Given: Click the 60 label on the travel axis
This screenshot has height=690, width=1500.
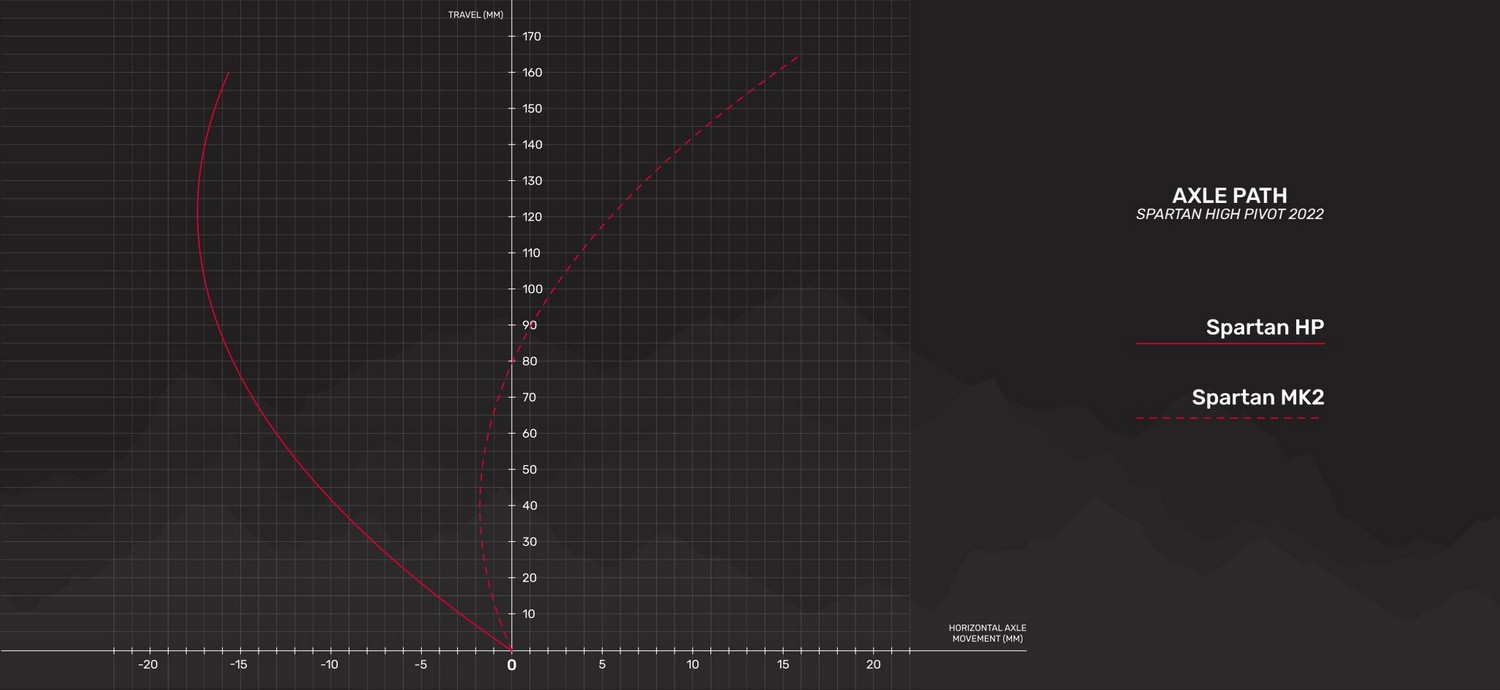Looking at the screenshot, I should pos(530,433).
